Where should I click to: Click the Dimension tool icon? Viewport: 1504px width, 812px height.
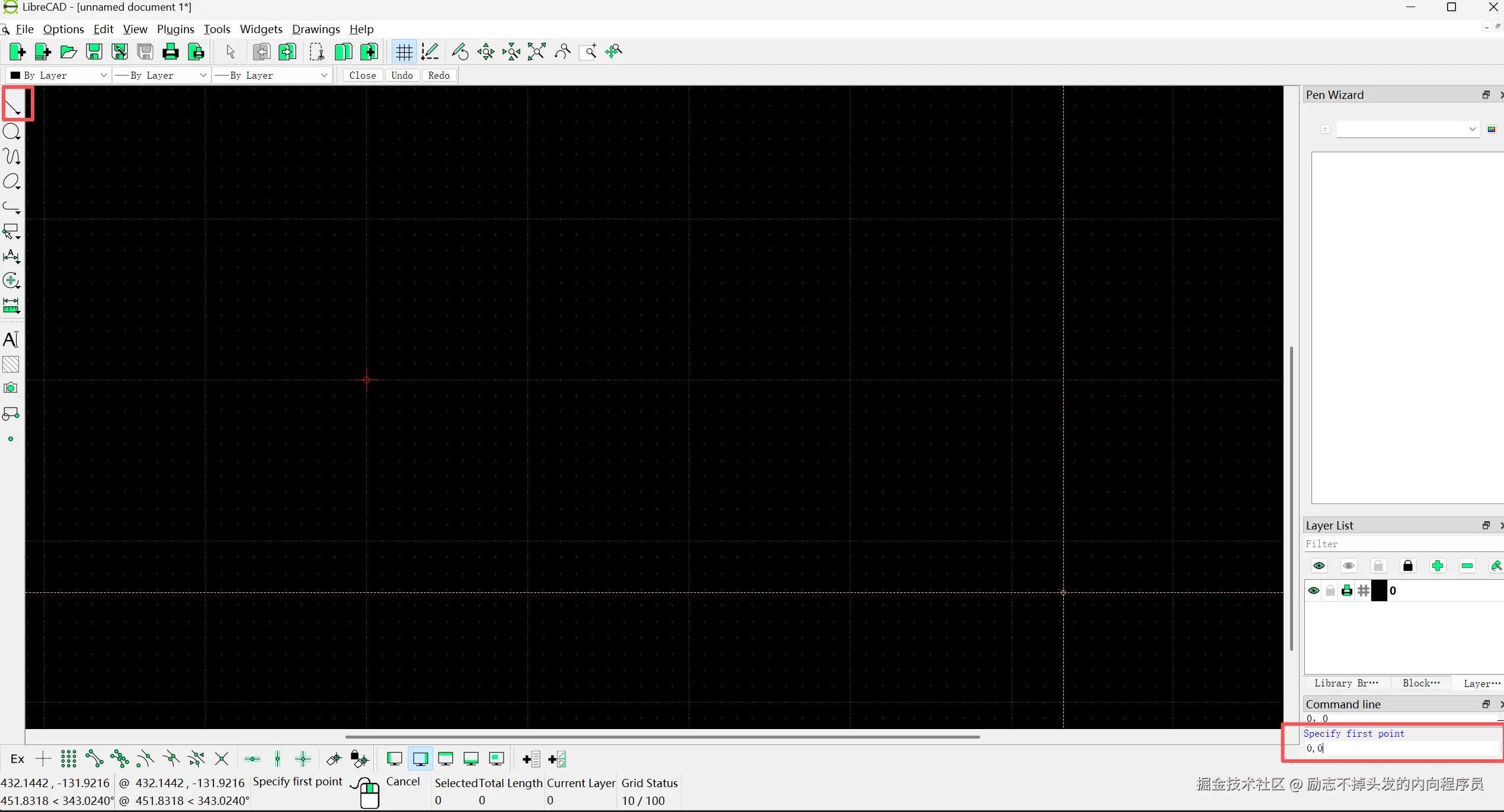tap(11, 256)
